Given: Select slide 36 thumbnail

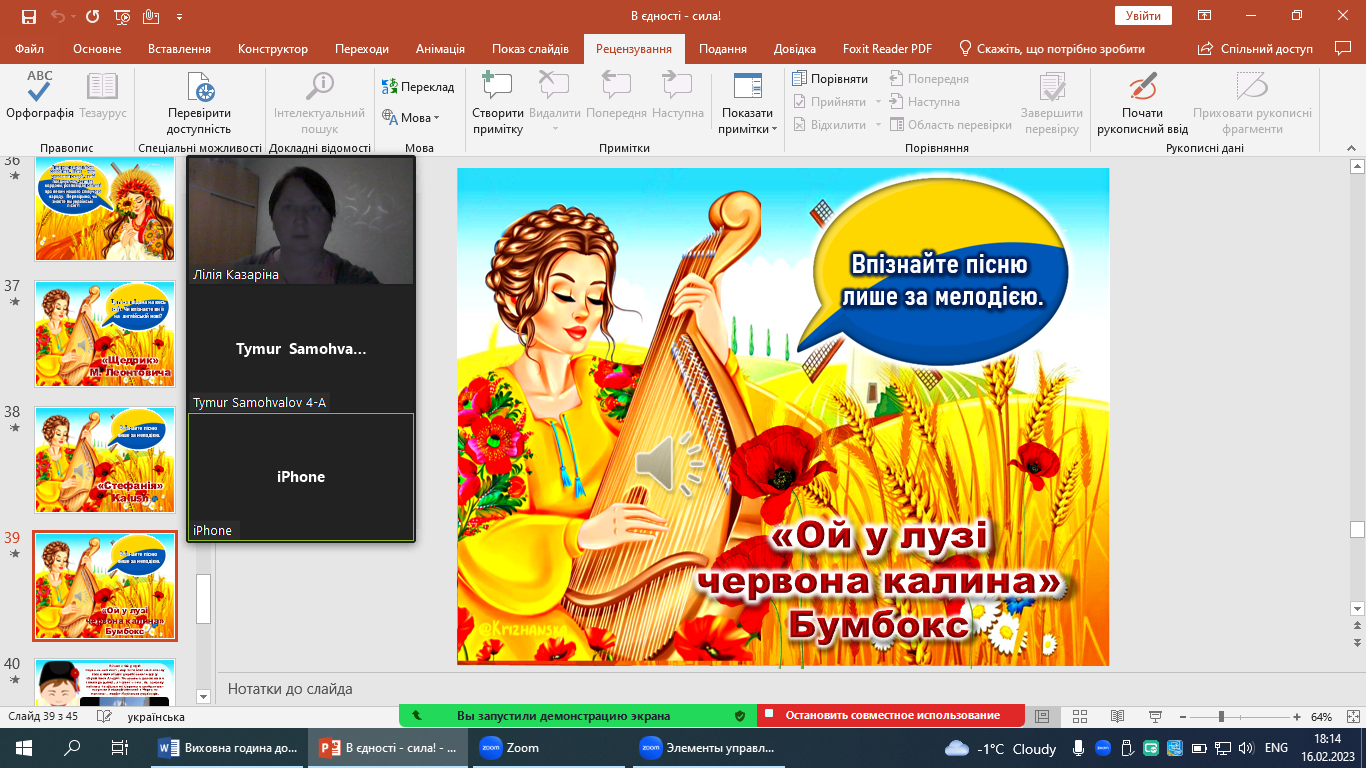Looking at the screenshot, I should [105, 207].
